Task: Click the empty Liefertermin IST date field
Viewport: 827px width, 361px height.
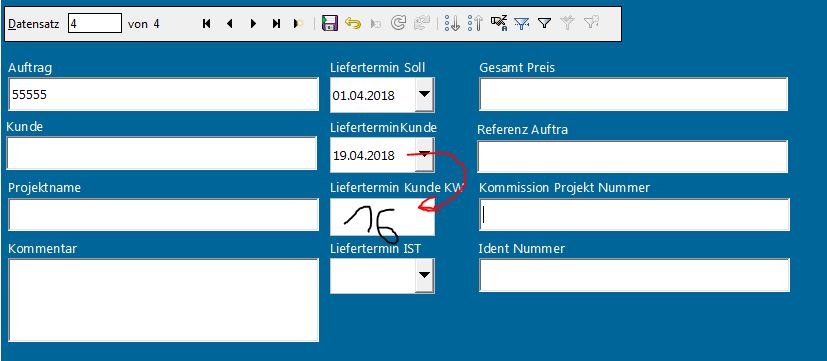Action: coord(372,275)
